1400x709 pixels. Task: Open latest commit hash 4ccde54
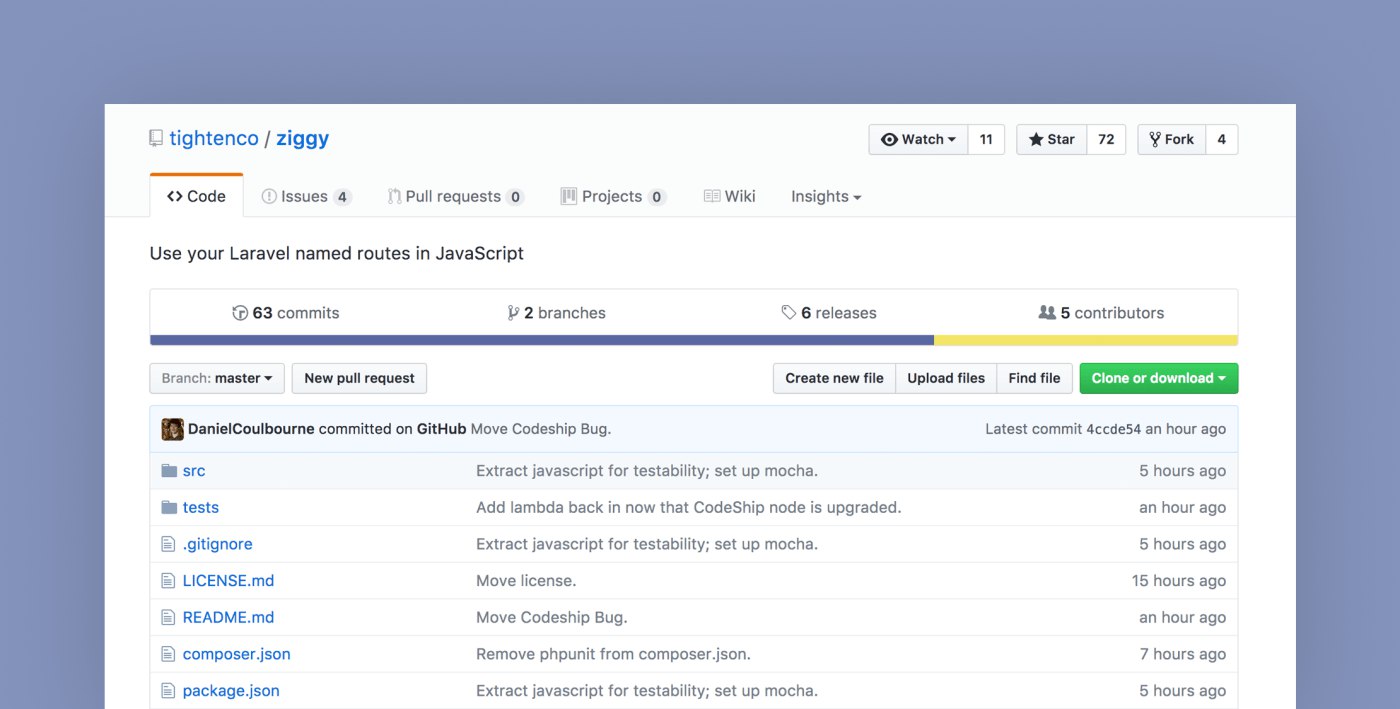click(1113, 429)
